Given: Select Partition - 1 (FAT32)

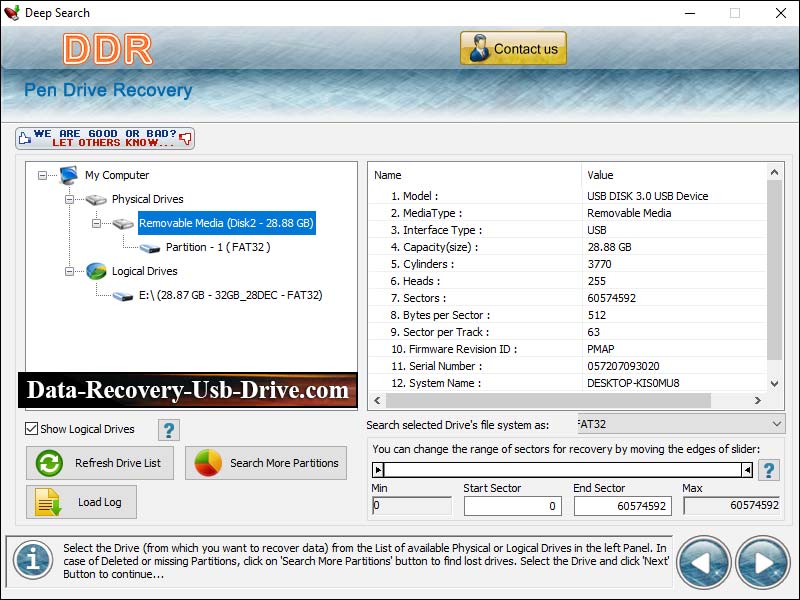Looking at the screenshot, I should pos(218,247).
